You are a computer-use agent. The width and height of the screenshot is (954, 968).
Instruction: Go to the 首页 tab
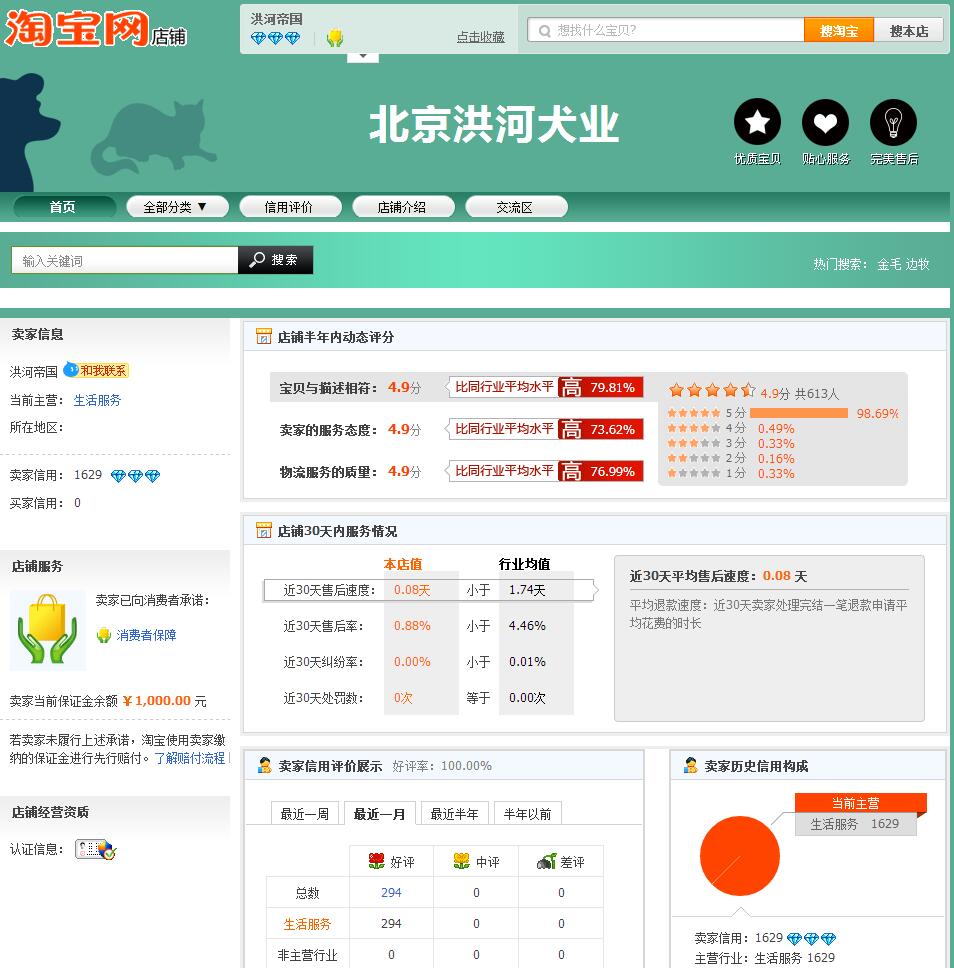(65, 207)
